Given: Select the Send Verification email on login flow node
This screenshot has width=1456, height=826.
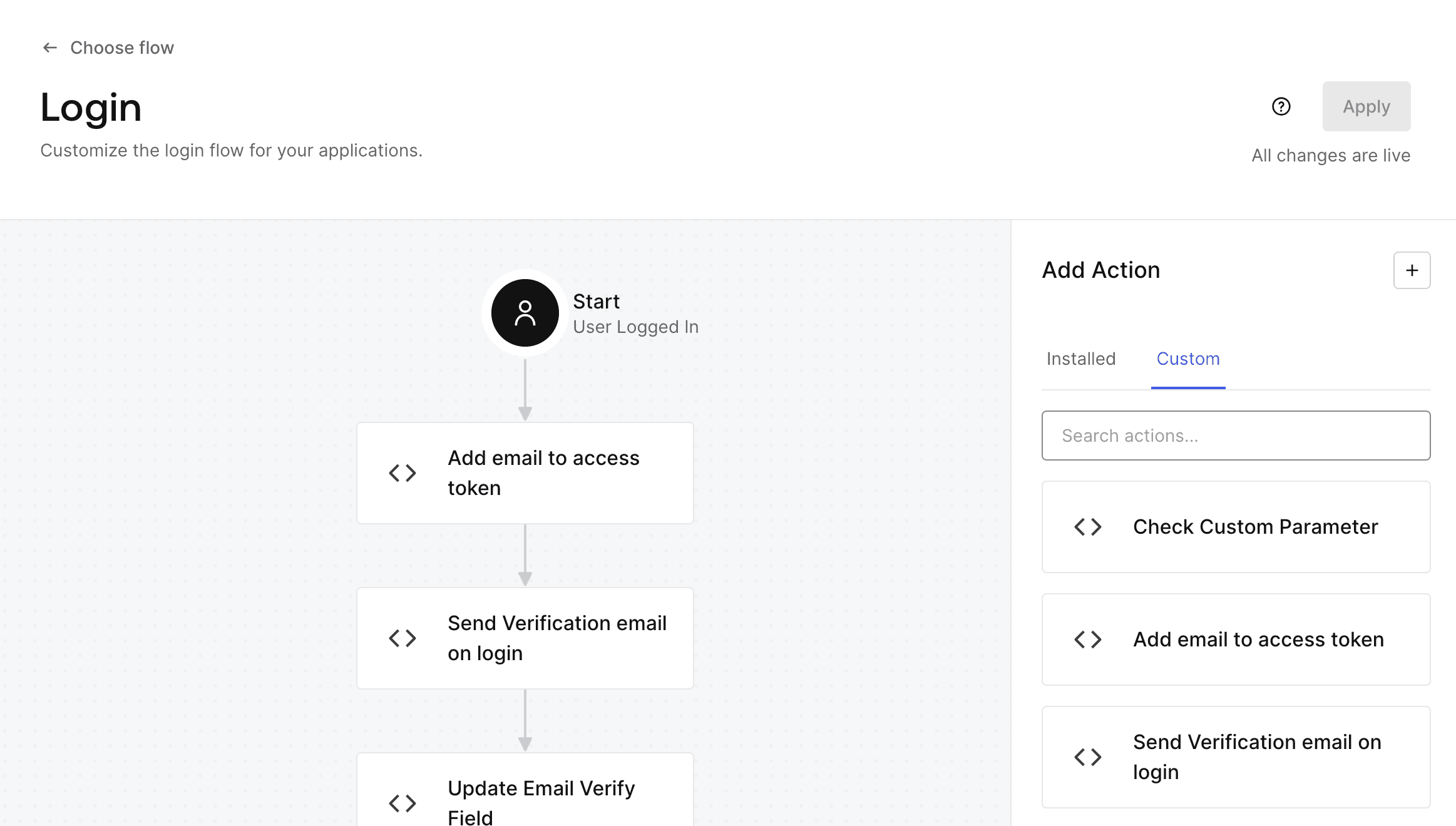Looking at the screenshot, I should [x=525, y=638].
